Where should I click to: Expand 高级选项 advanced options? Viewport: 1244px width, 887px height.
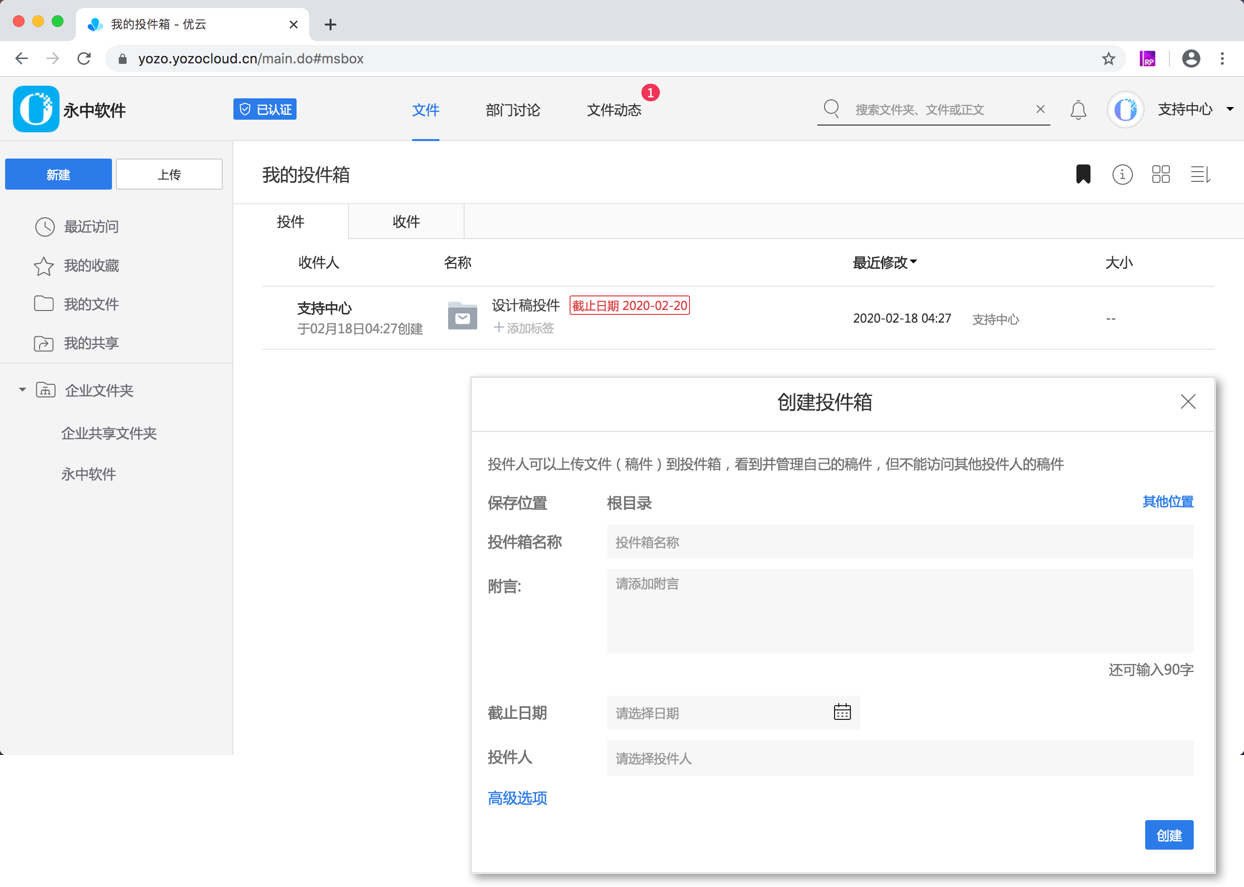pyautogui.click(x=517, y=798)
